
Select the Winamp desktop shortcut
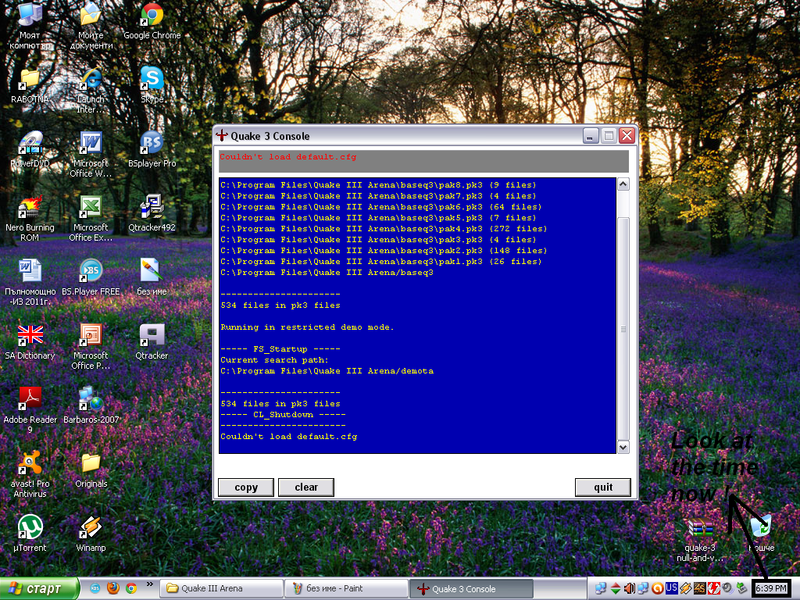[x=91, y=534]
